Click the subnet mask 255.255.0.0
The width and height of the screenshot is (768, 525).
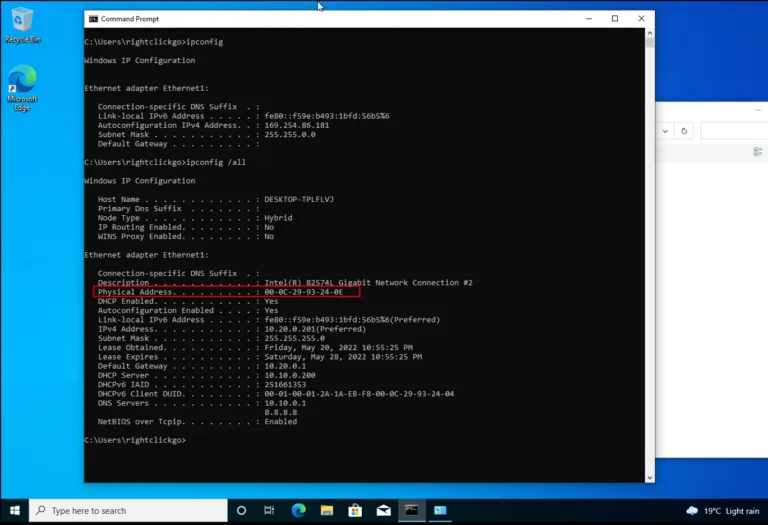pos(290,135)
